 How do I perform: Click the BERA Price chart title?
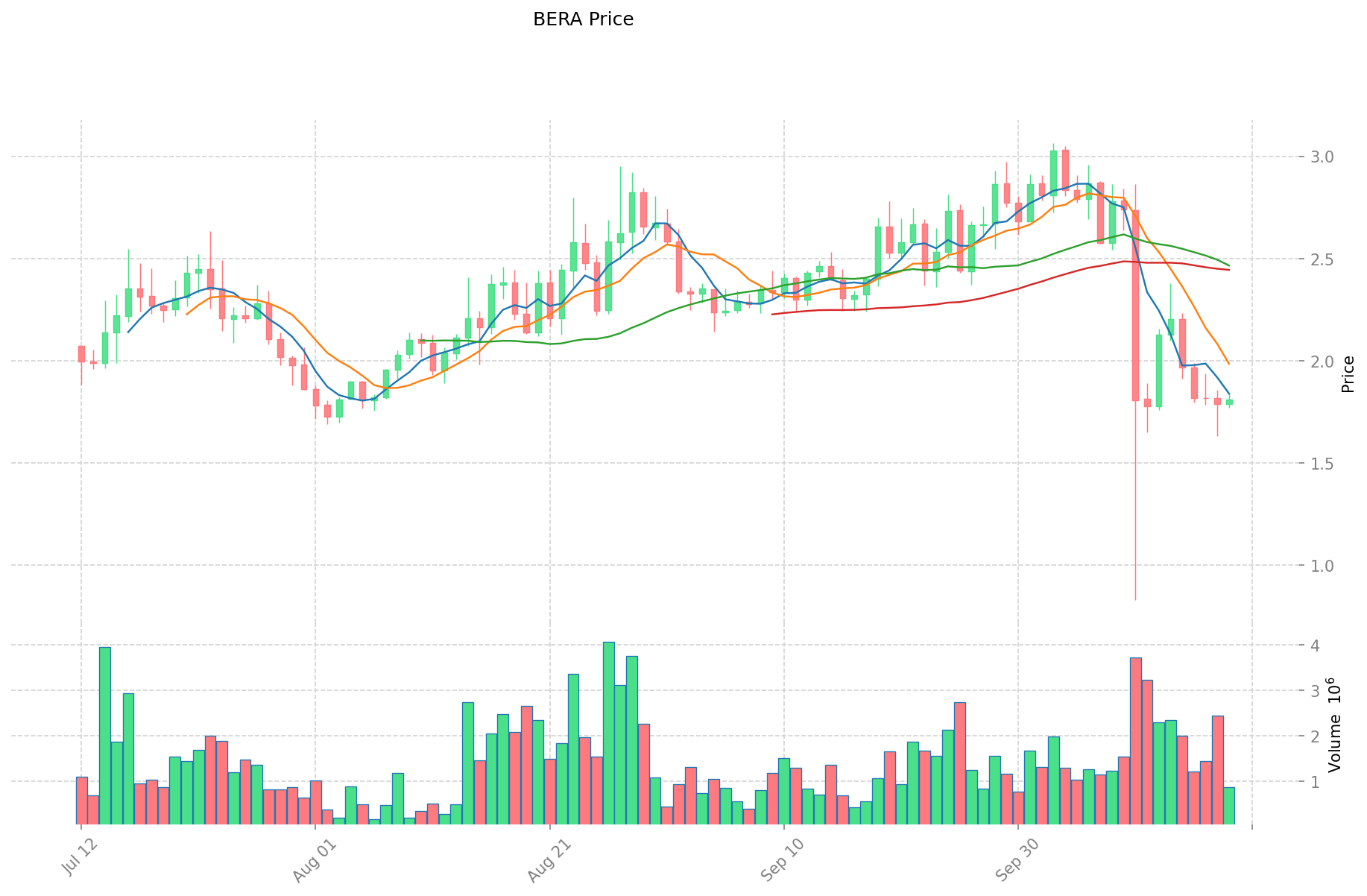583,19
